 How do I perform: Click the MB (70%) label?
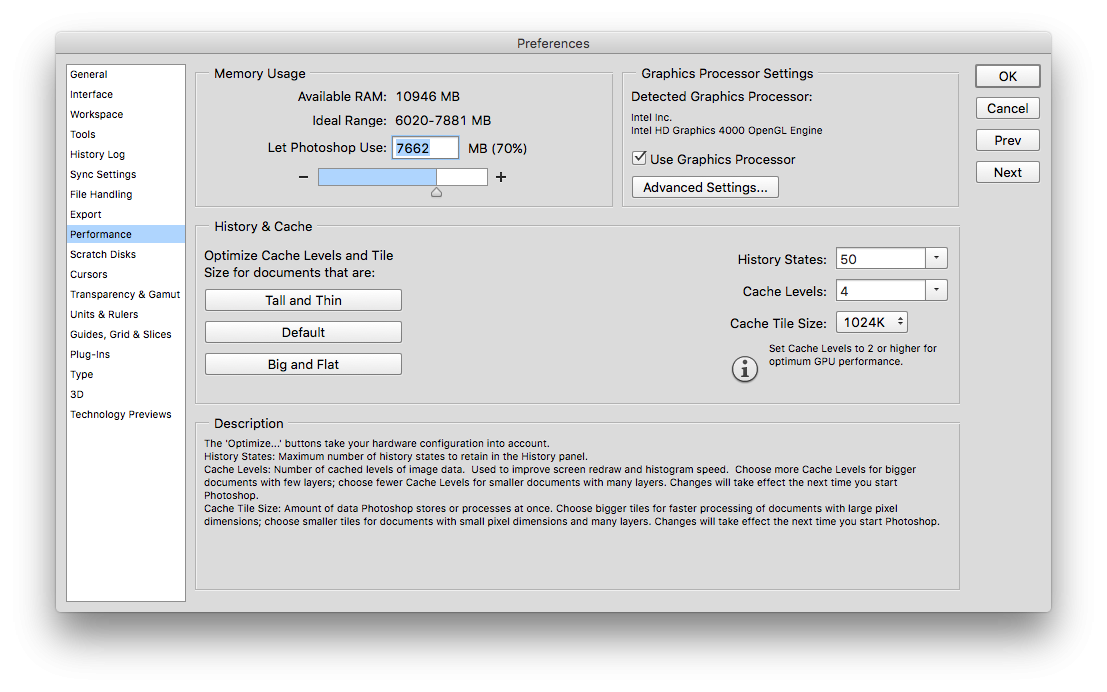[x=498, y=148]
